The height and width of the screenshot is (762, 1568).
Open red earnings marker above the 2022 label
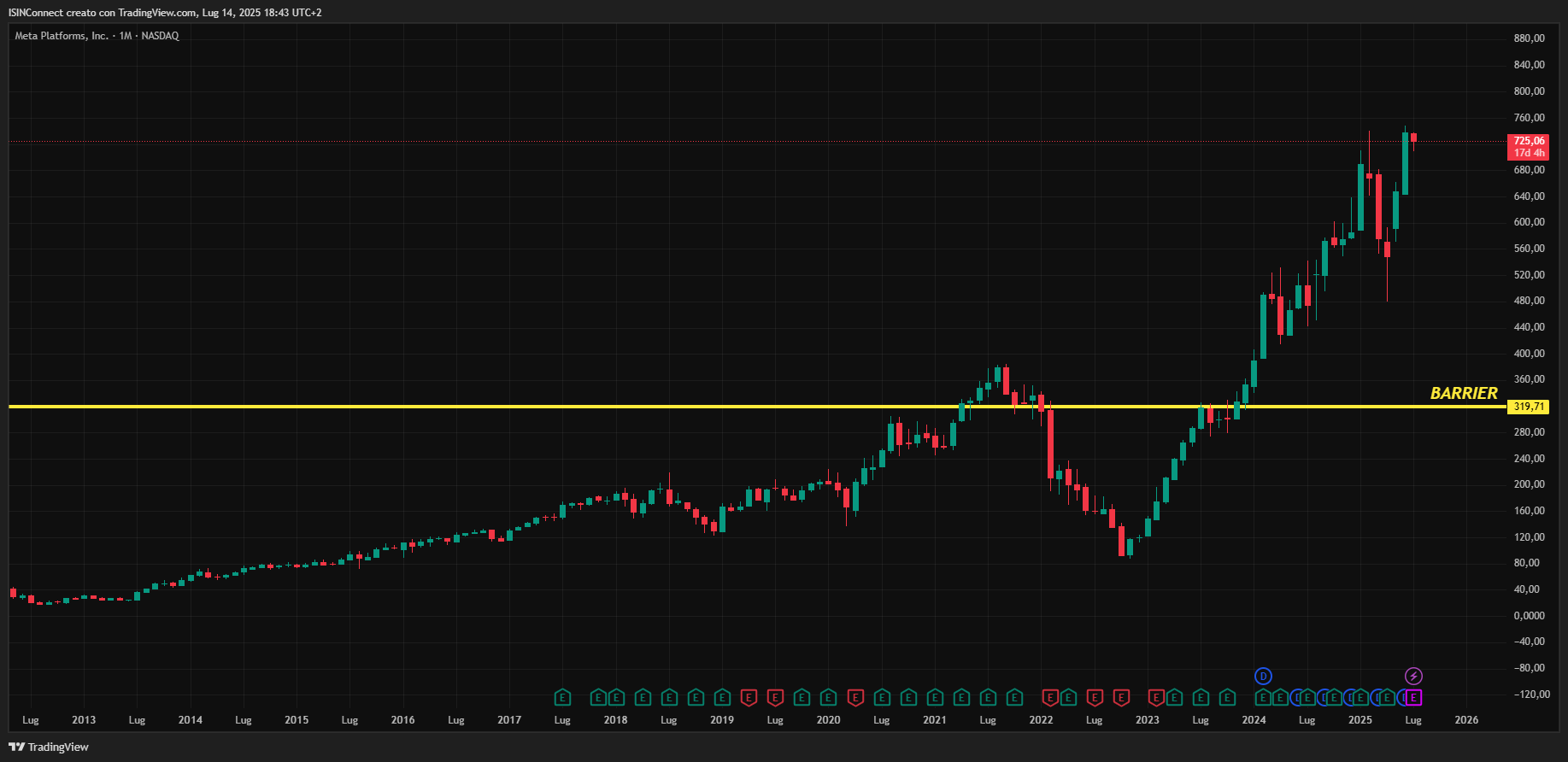click(x=1050, y=698)
